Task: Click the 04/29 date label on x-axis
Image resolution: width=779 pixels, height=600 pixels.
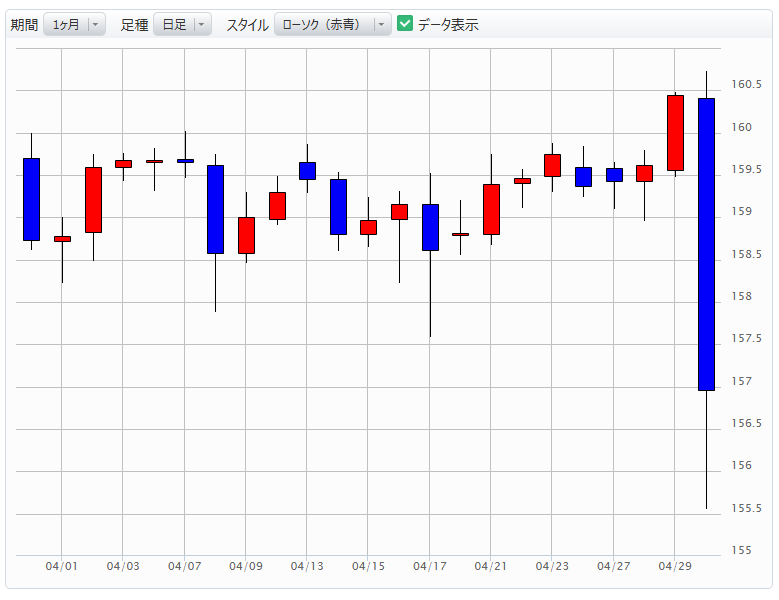Action: pos(675,566)
